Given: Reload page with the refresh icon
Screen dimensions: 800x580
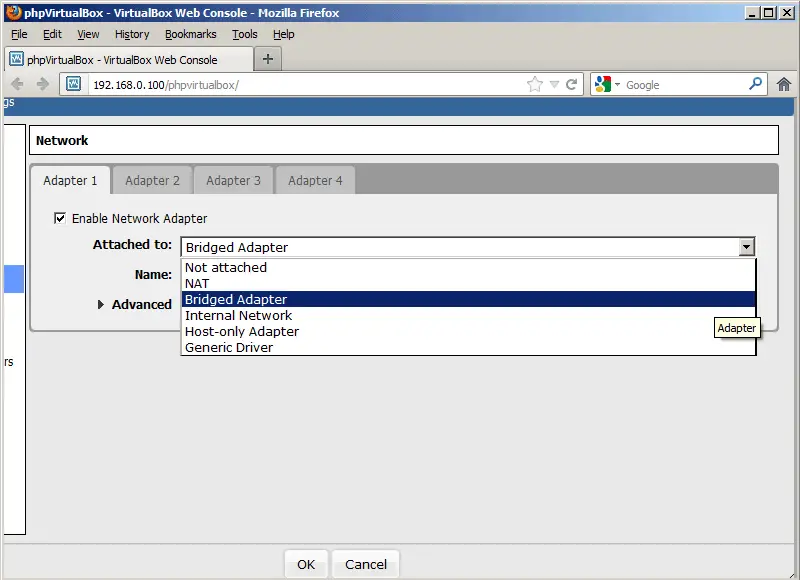Looking at the screenshot, I should click(x=571, y=84).
